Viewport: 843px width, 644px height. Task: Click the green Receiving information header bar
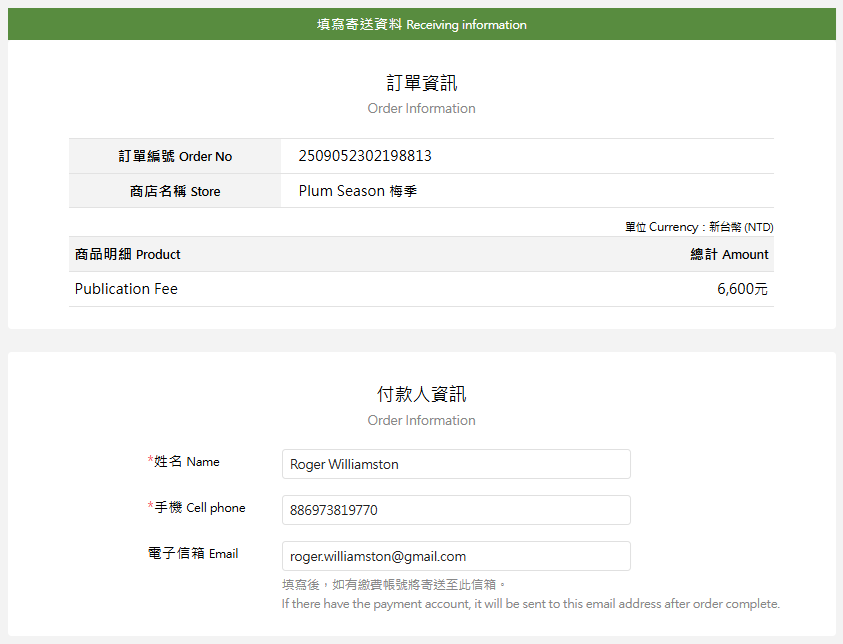click(421, 24)
